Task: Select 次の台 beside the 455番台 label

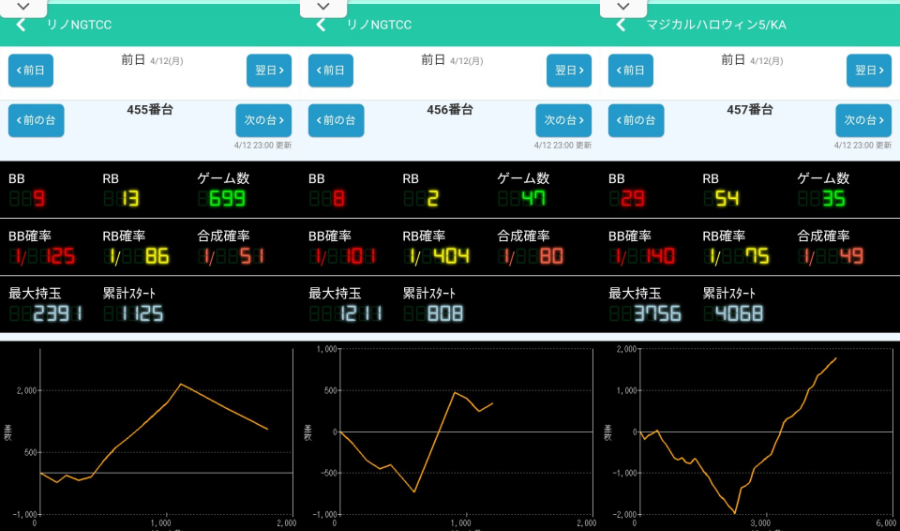Action: coord(264,120)
